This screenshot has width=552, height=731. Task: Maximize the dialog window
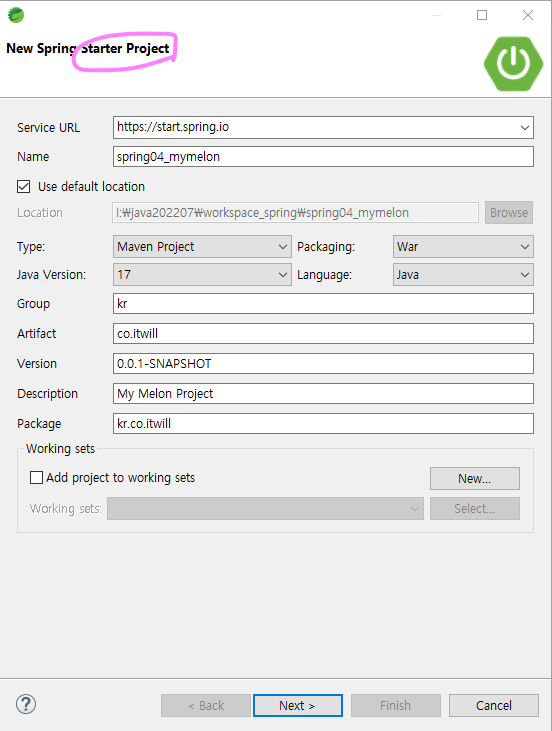(482, 15)
